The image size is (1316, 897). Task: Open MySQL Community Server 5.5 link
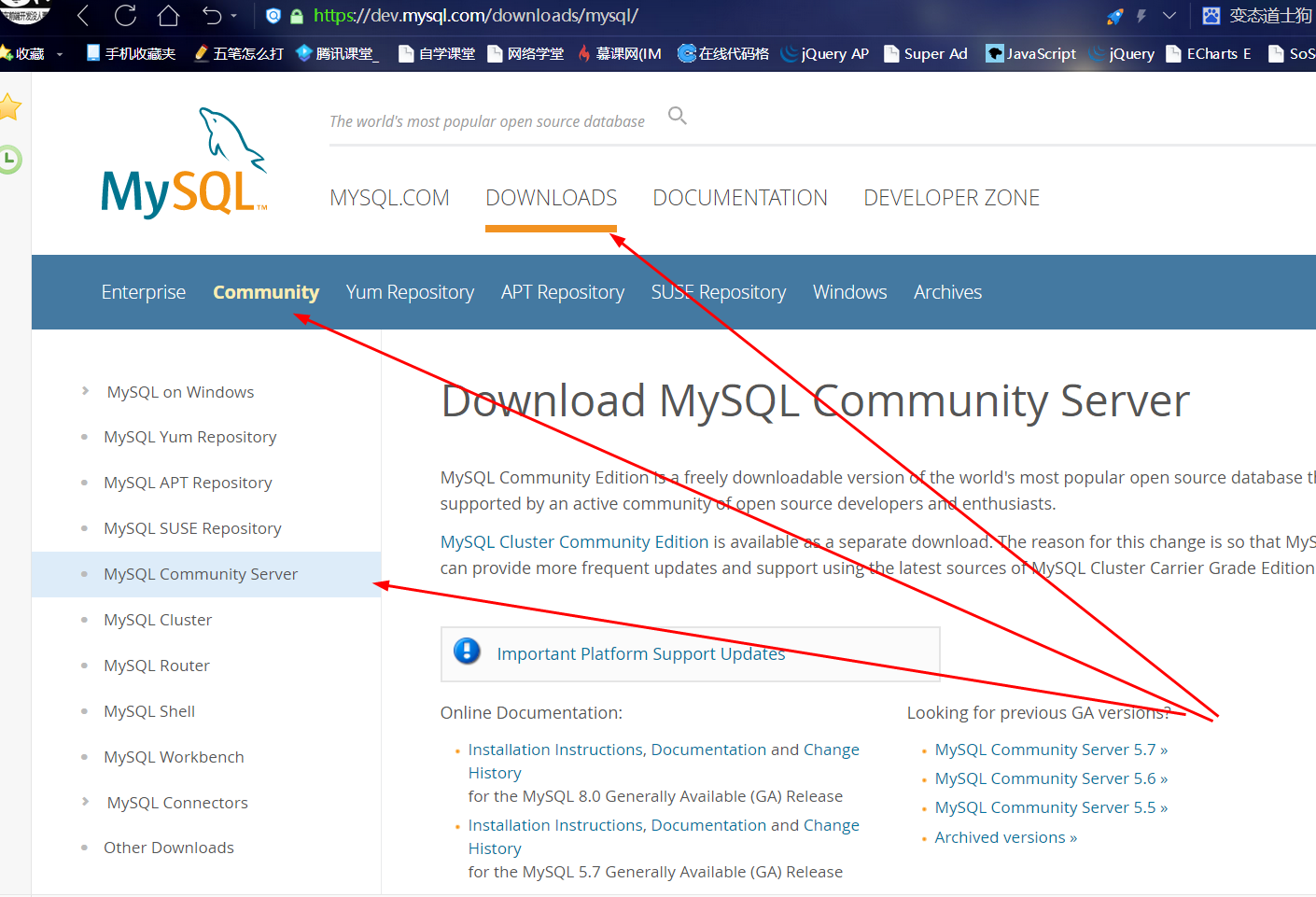[x=1051, y=807]
